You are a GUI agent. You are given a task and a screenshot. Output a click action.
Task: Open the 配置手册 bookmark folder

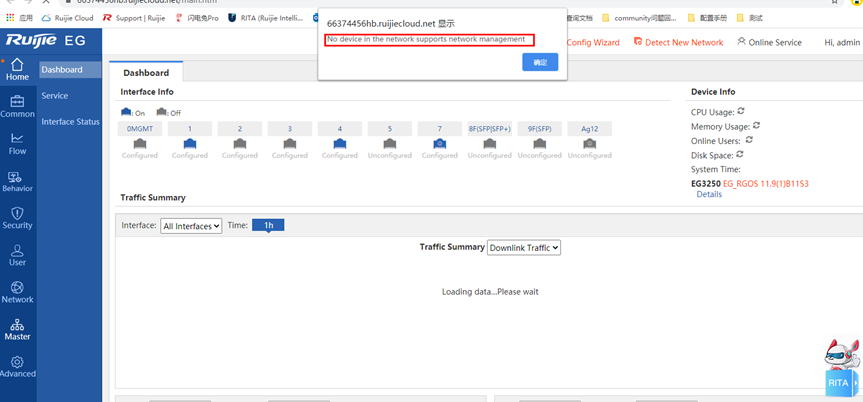coord(707,18)
